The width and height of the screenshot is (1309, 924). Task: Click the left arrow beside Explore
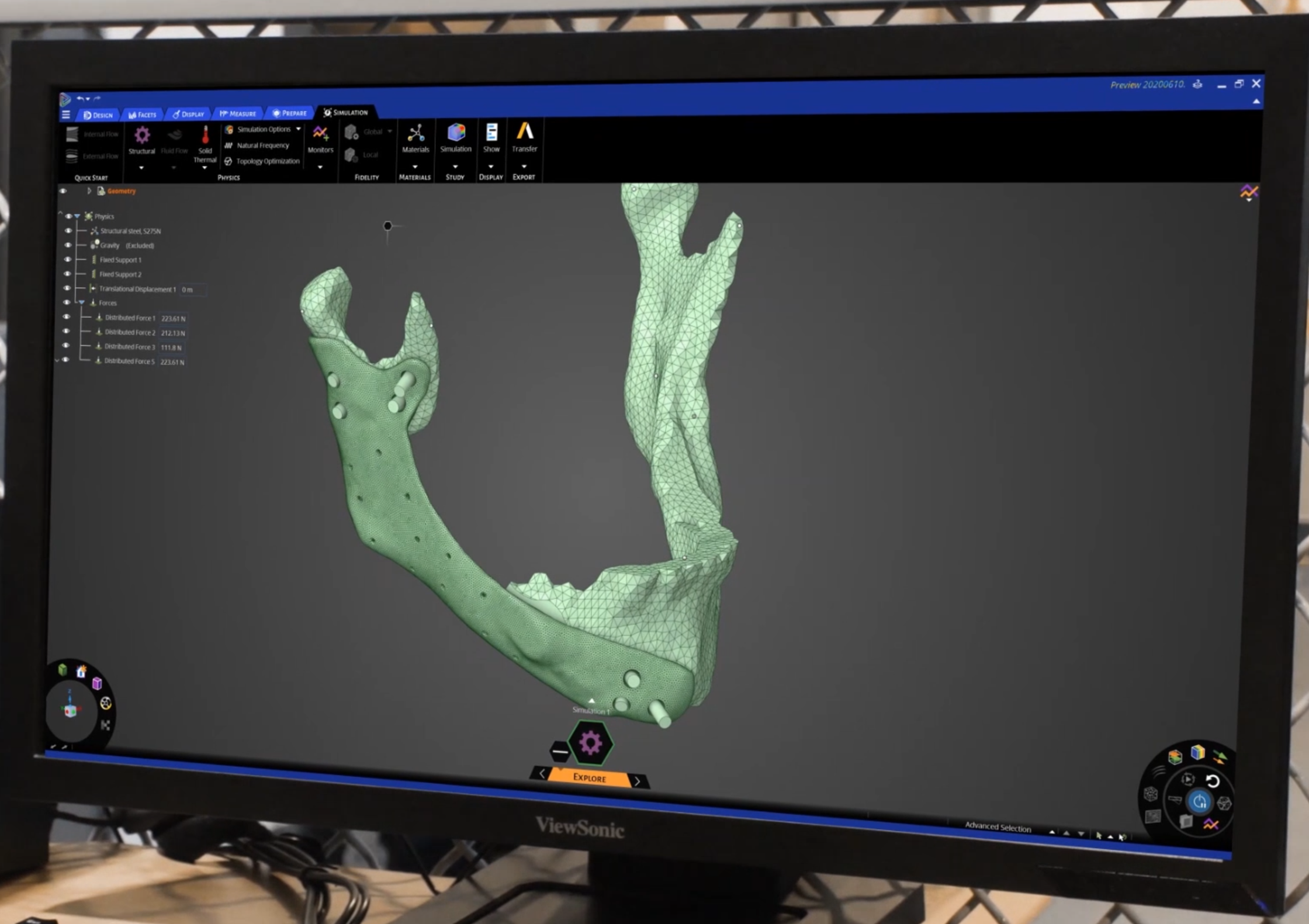point(542,774)
